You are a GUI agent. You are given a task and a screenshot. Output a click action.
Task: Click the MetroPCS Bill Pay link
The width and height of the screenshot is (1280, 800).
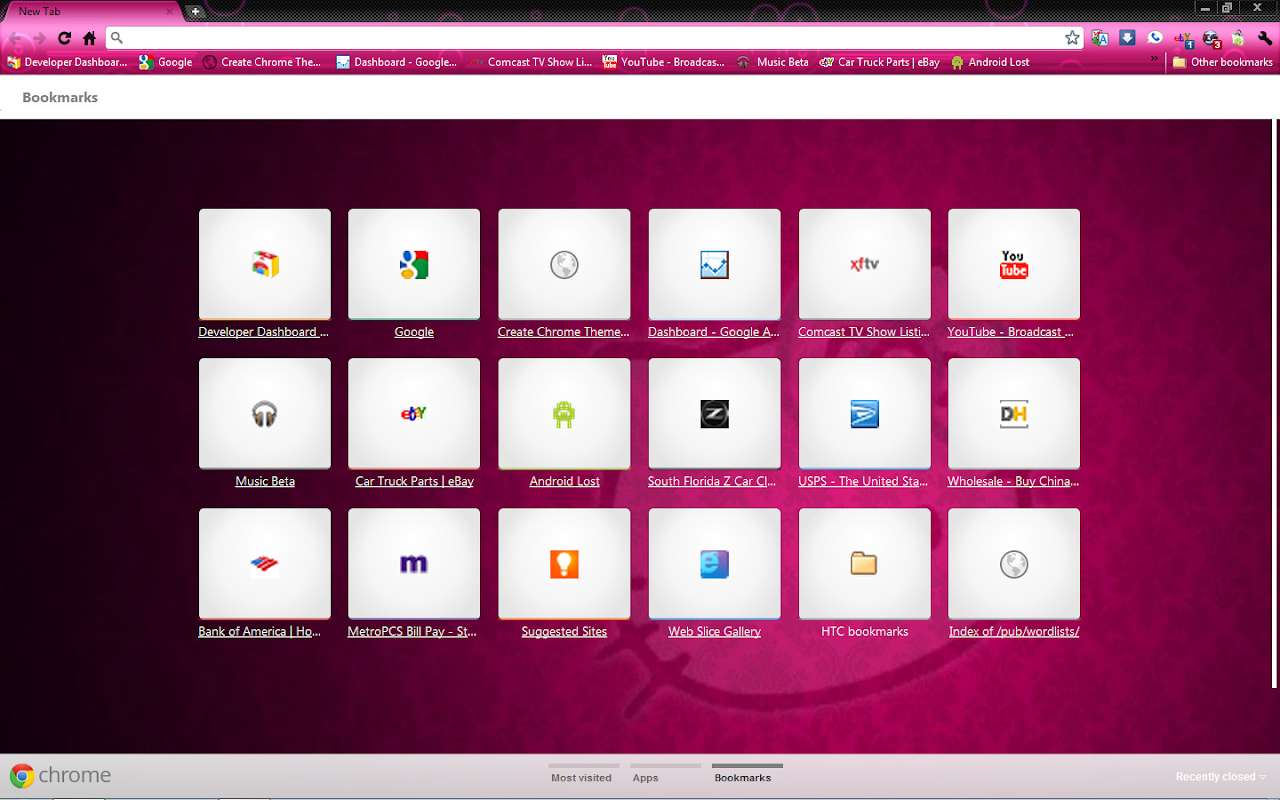pyautogui.click(x=412, y=631)
